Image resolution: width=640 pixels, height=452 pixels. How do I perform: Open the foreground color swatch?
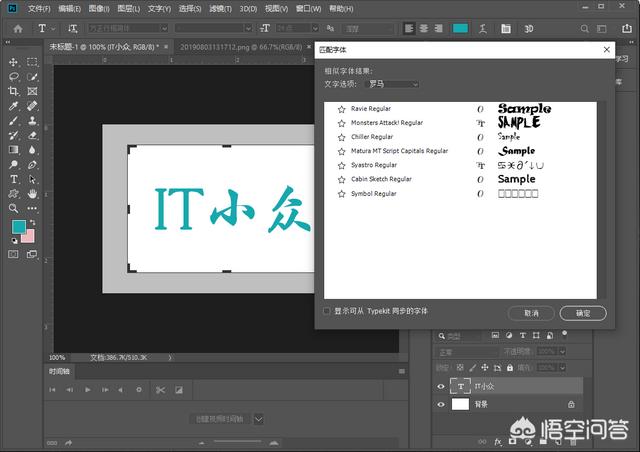pyautogui.click(x=18, y=227)
